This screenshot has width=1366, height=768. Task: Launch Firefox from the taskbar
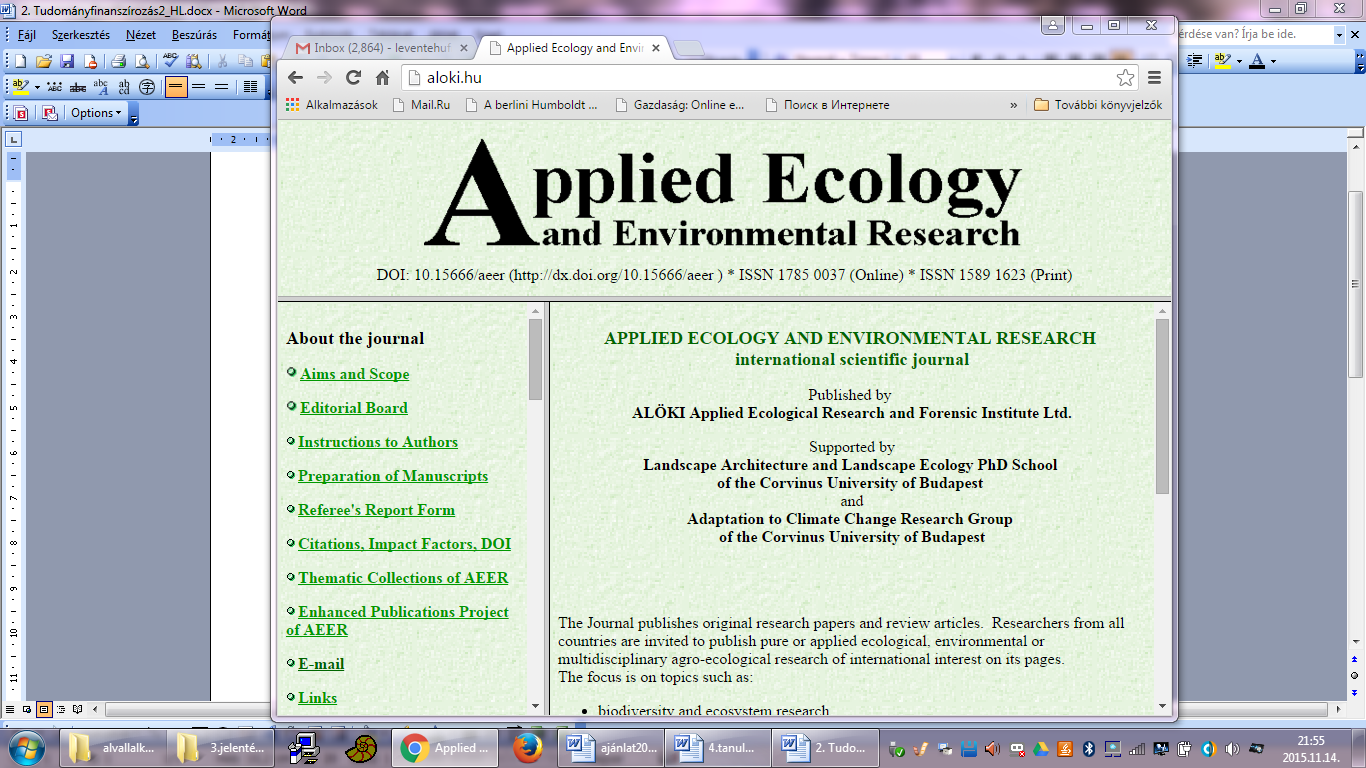pyautogui.click(x=528, y=747)
